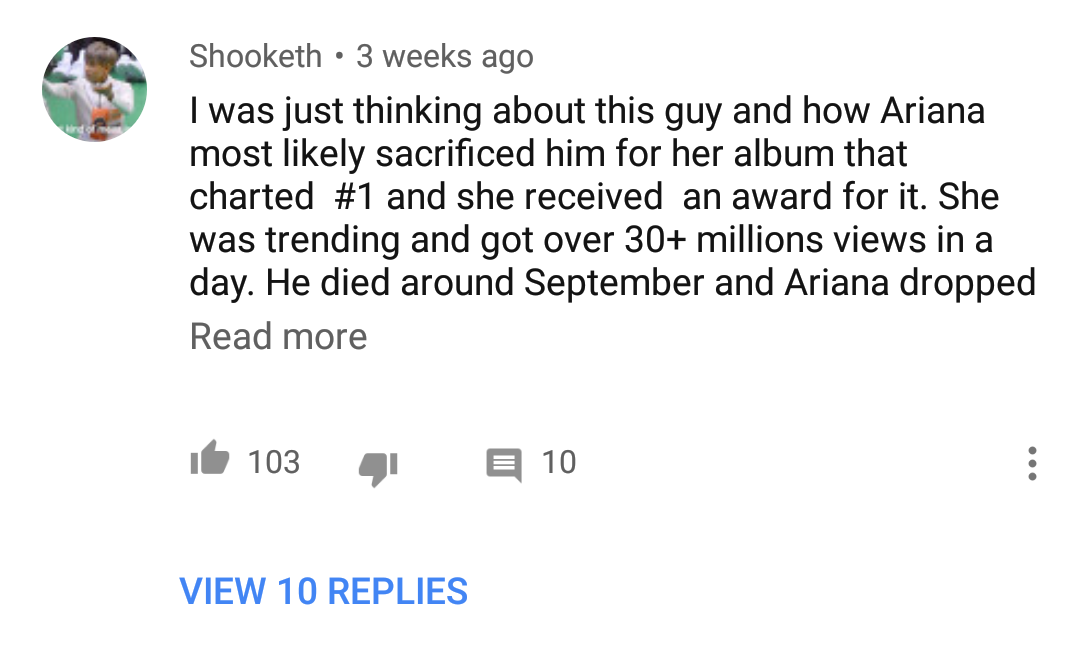Click the line starting 'was trending and got'

(591, 240)
